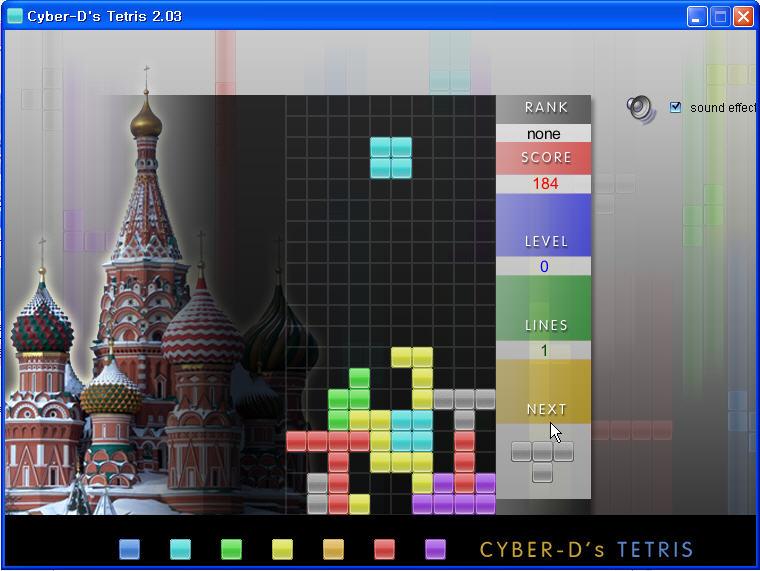The image size is (760, 571).
Task: Click the blue LEVEL panel
Action: pos(543,225)
